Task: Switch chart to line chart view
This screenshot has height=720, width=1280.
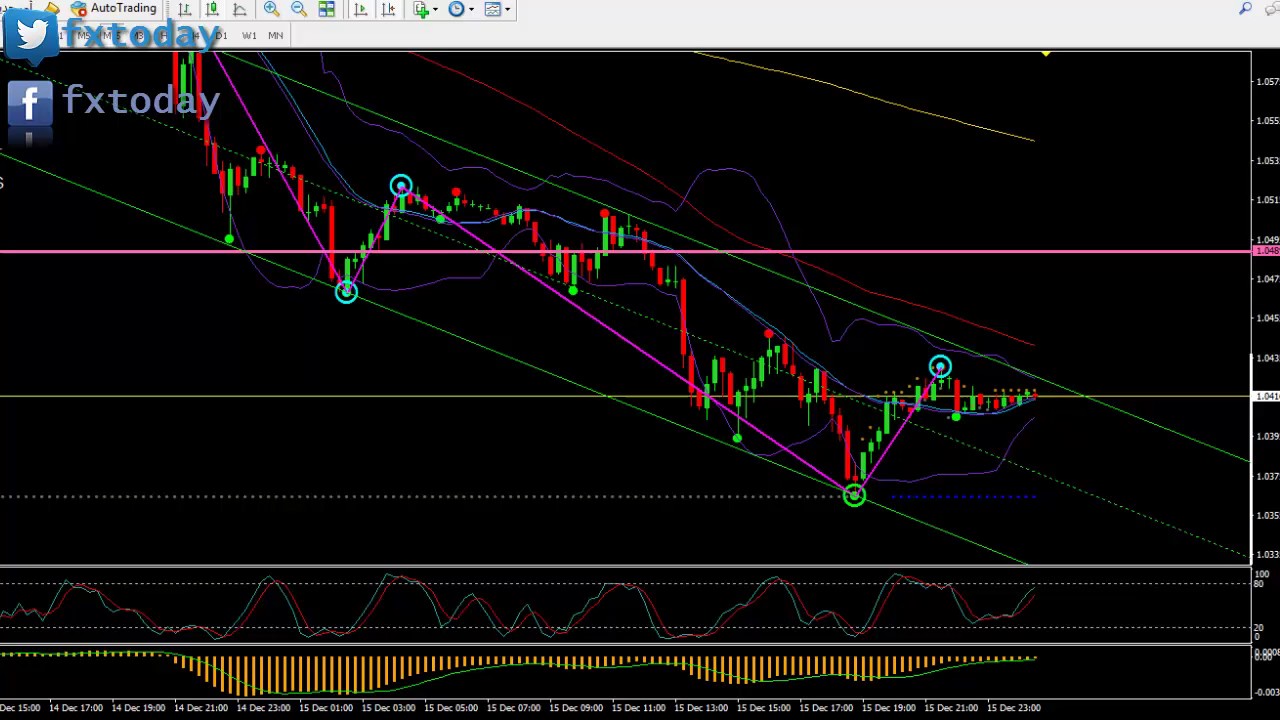Action: [x=240, y=9]
